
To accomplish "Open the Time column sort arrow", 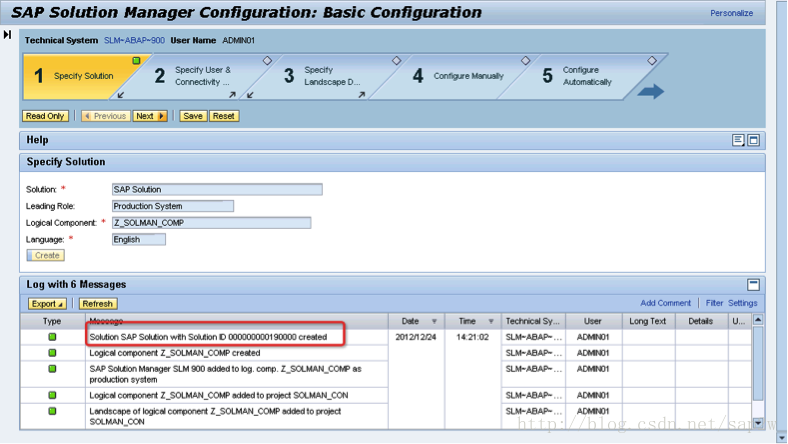I will [491, 321].
